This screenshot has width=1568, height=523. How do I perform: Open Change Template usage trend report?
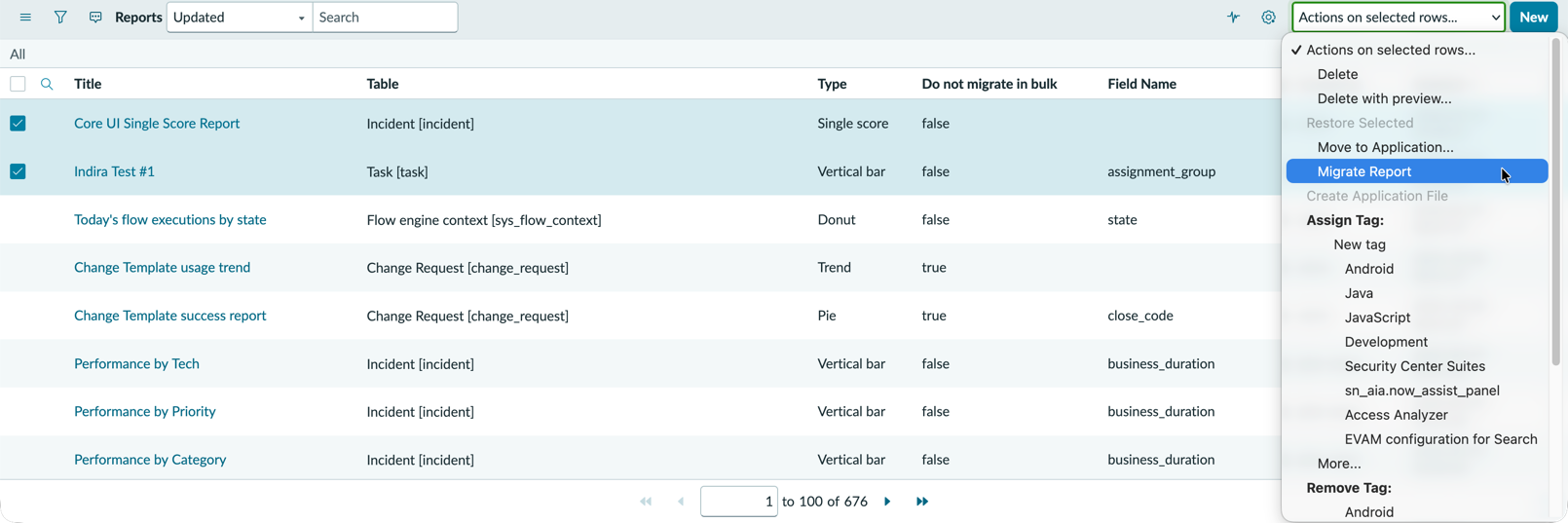click(x=162, y=268)
